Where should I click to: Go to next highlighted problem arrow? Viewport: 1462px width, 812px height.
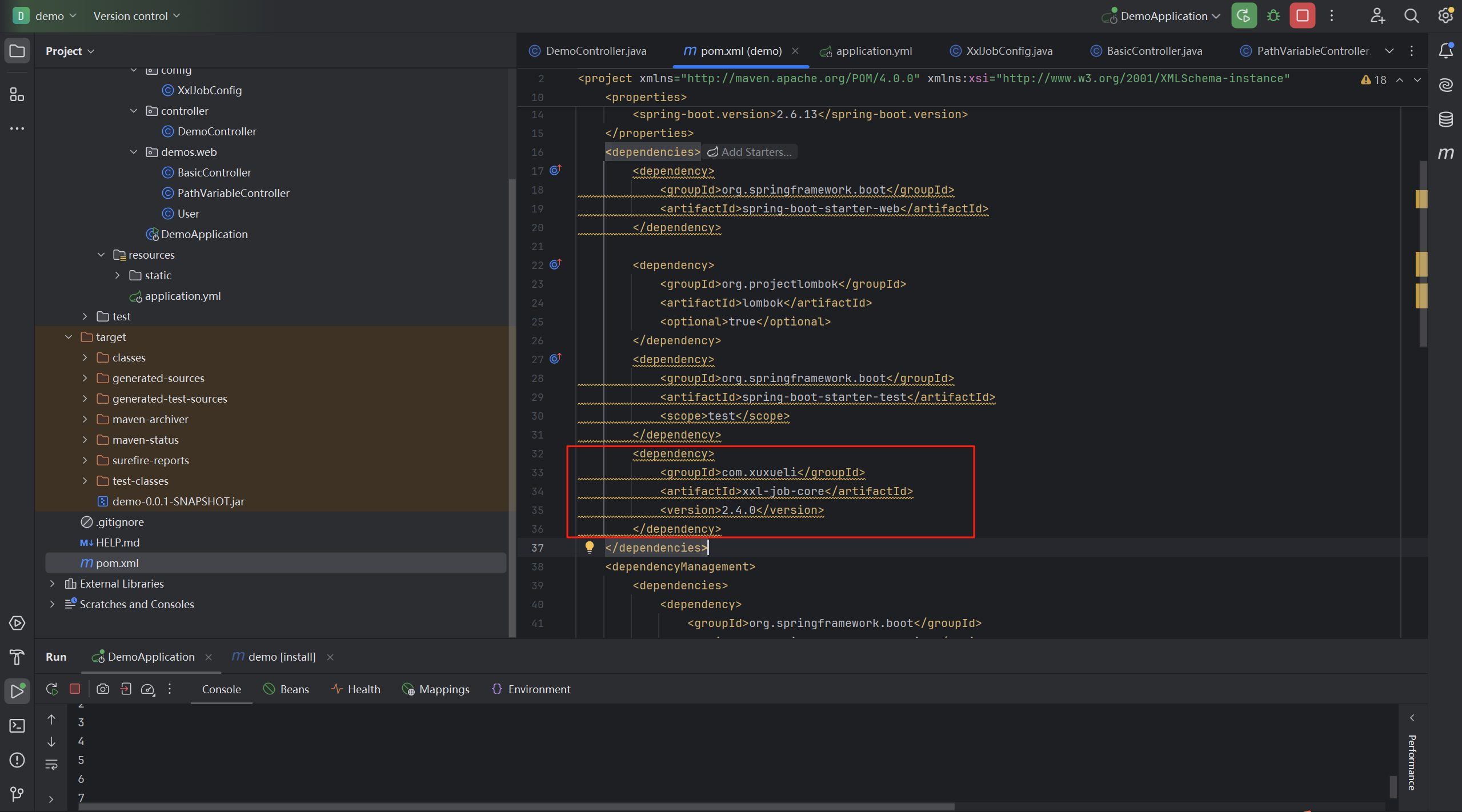(x=1417, y=80)
